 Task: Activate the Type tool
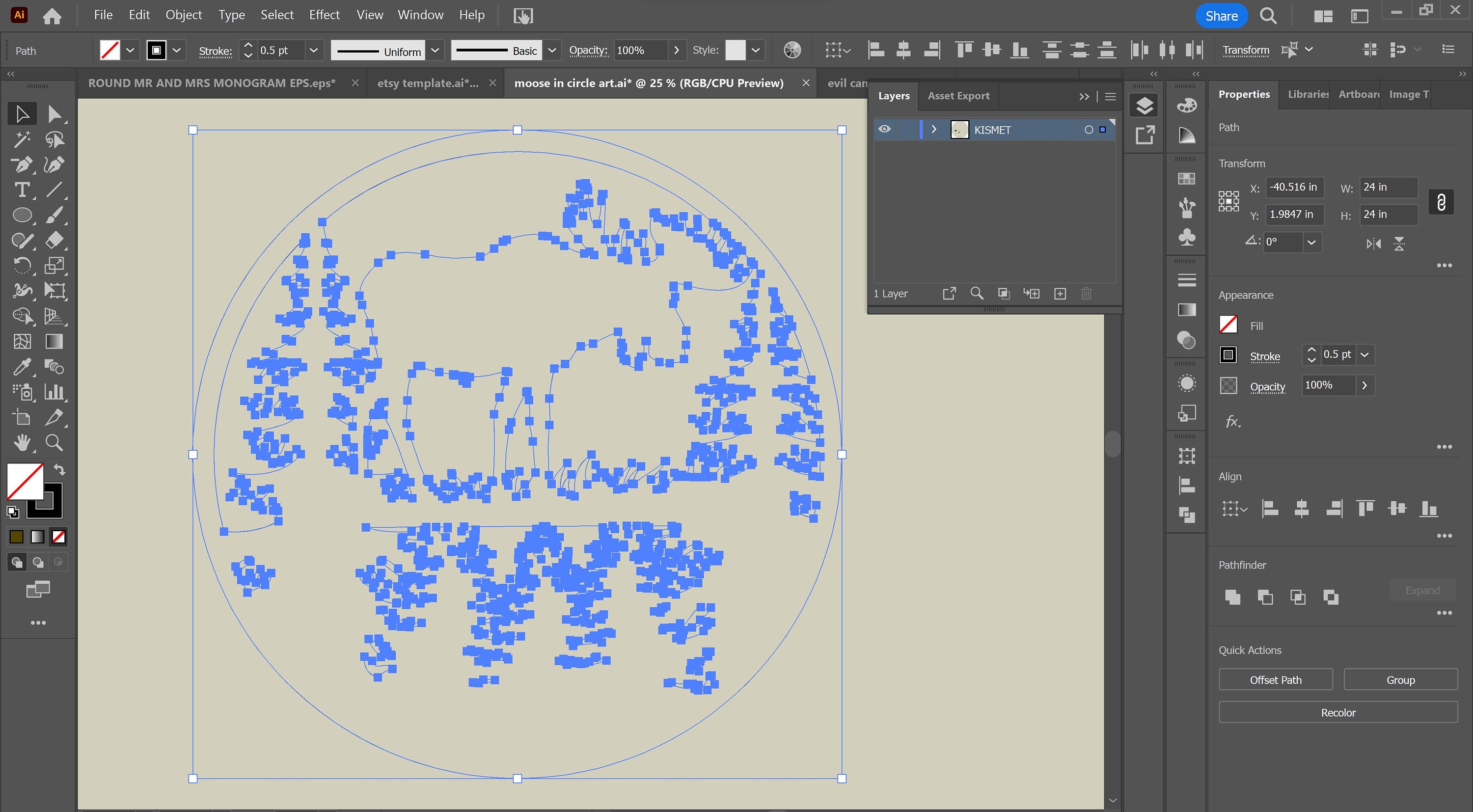tap(23, 190)
